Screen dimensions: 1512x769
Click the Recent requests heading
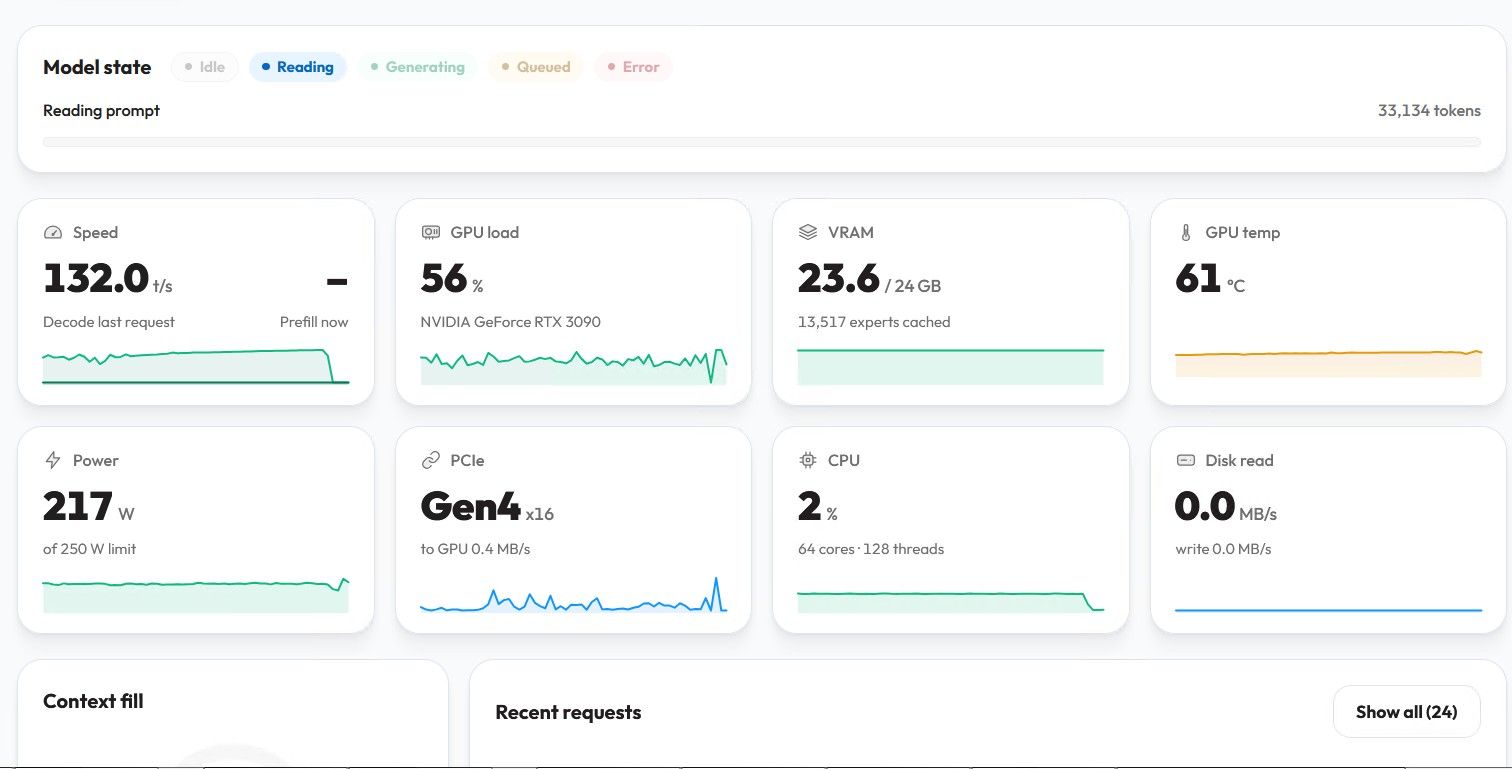(x=568, y=712)
